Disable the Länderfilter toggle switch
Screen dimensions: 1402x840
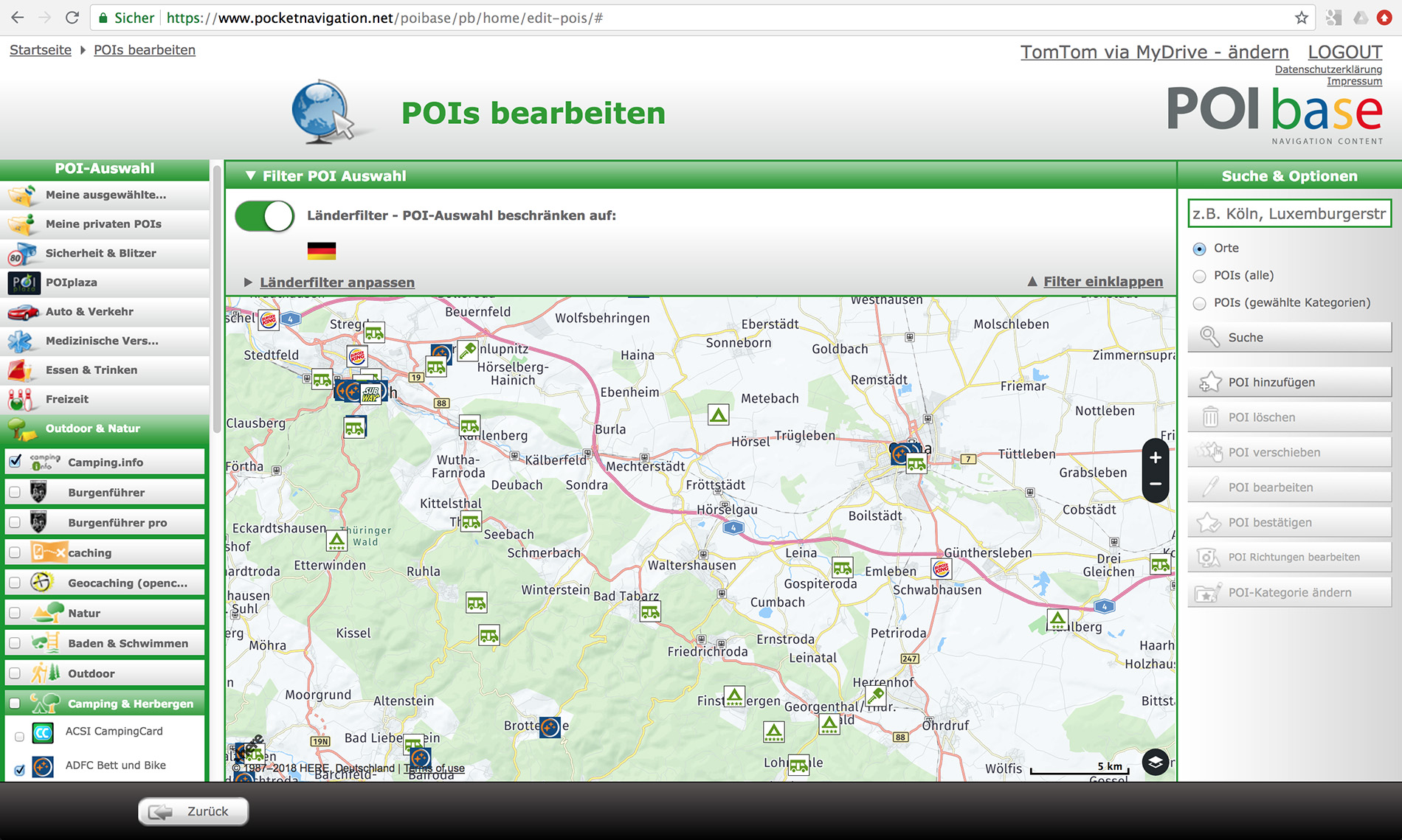pos(264,216)
